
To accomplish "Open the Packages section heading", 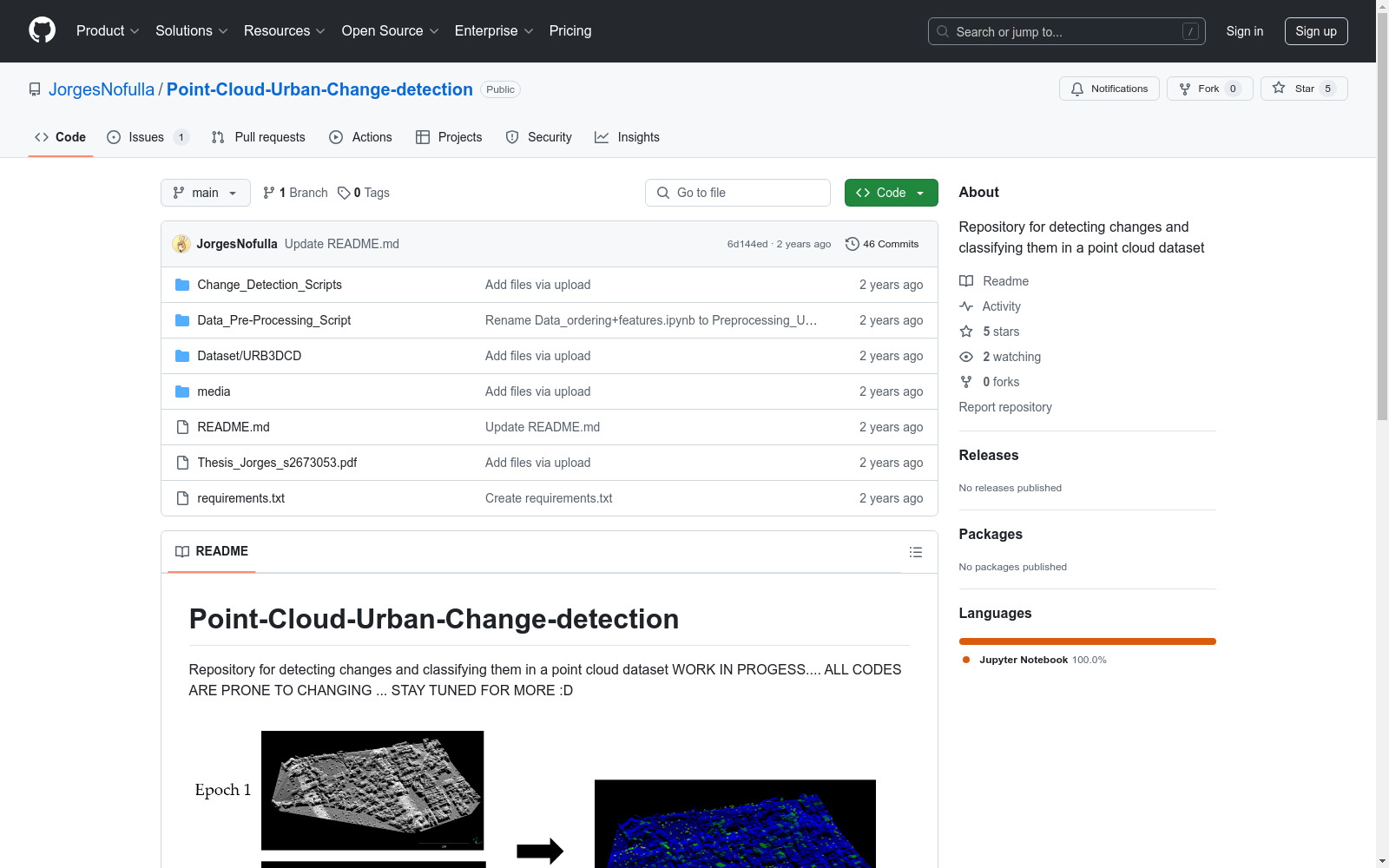I will point(991,535).
